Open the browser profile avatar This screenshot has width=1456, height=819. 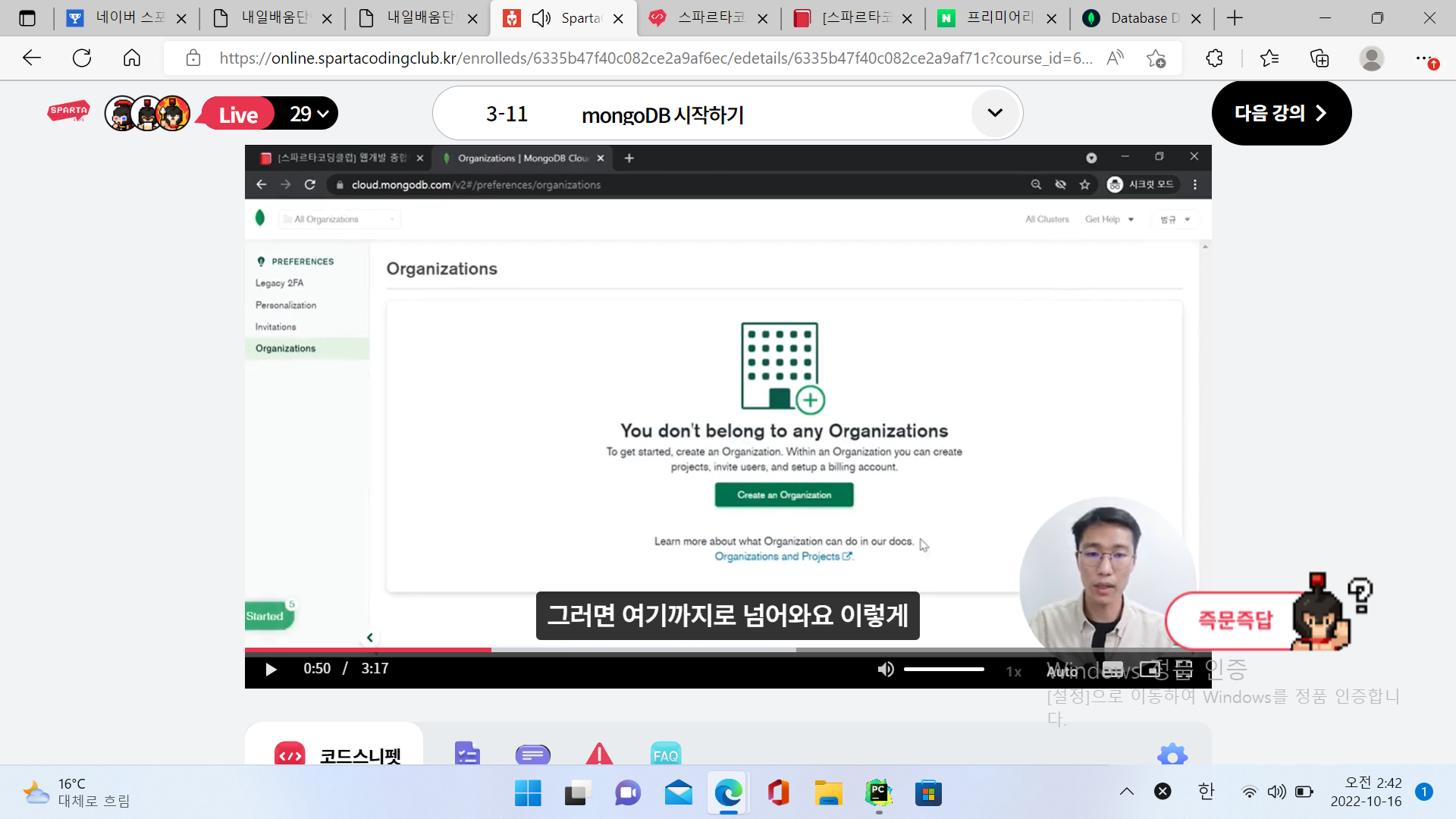tap(1371, 58)
